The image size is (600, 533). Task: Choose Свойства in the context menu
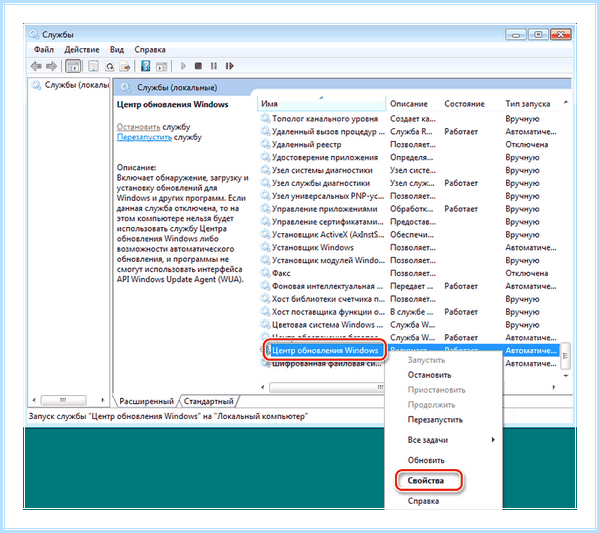pyautogui.click(x=426, y=481)
